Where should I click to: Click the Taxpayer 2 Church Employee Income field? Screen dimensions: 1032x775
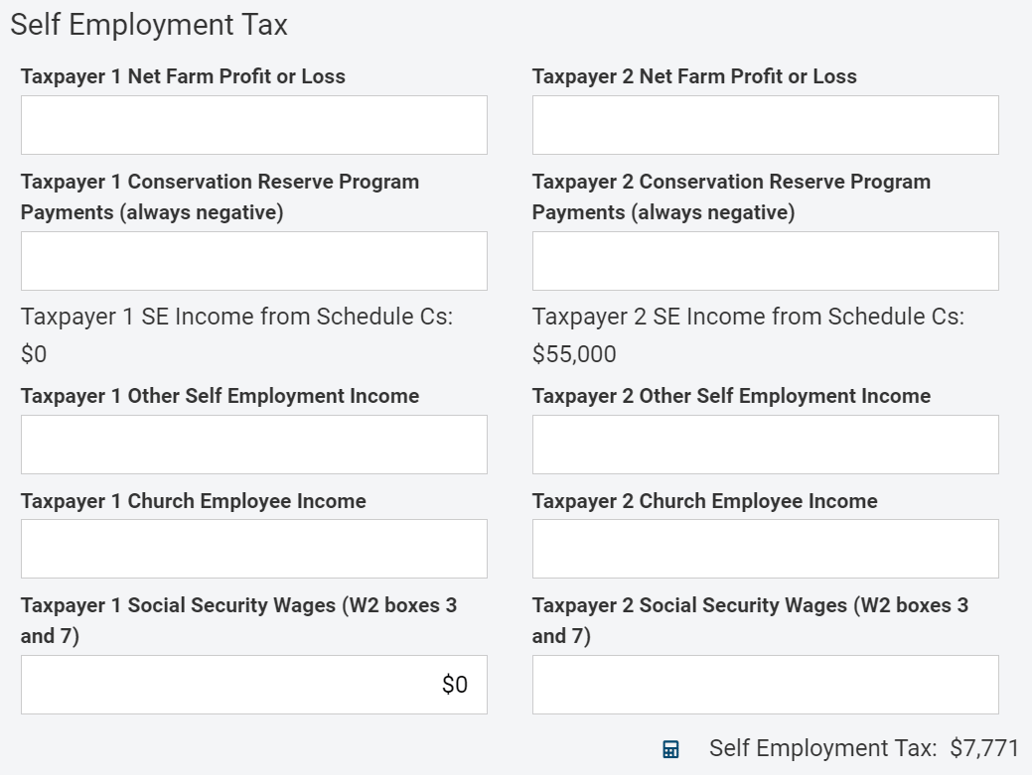764,548
